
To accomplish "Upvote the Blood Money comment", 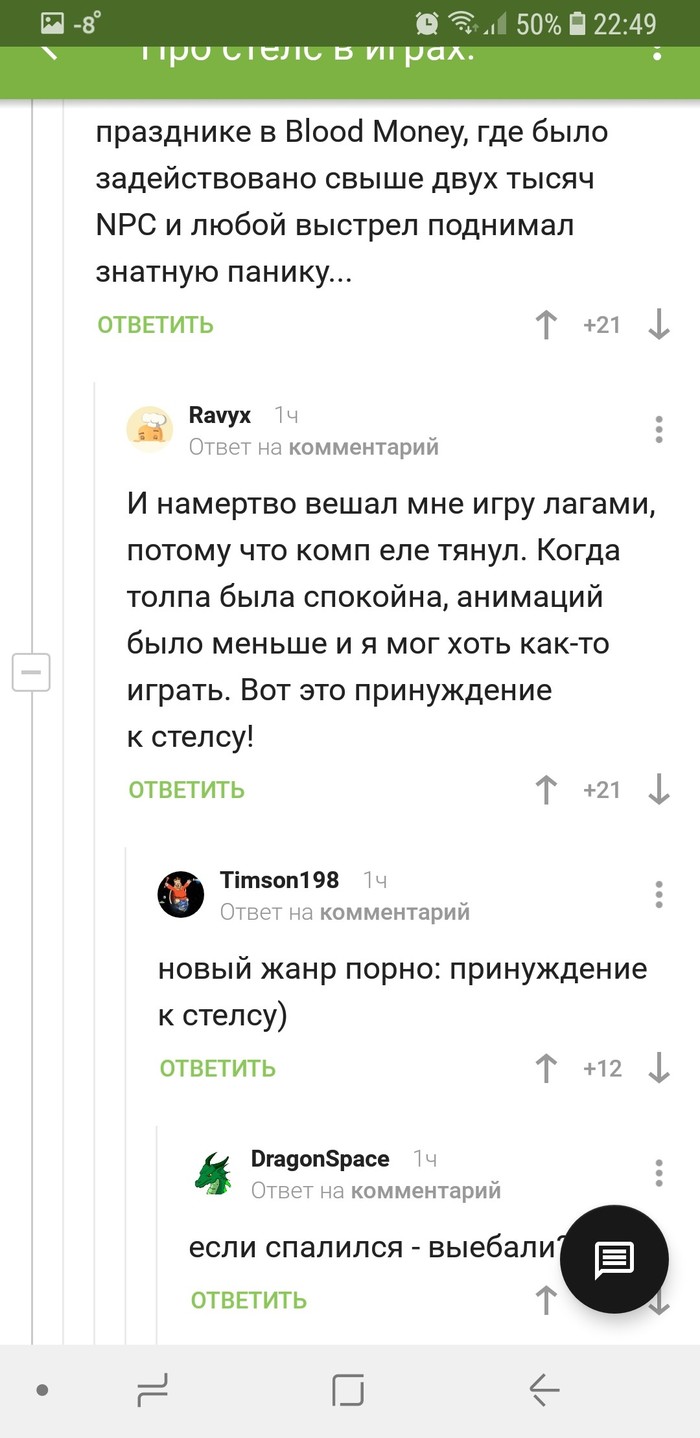I will point(546,325).
